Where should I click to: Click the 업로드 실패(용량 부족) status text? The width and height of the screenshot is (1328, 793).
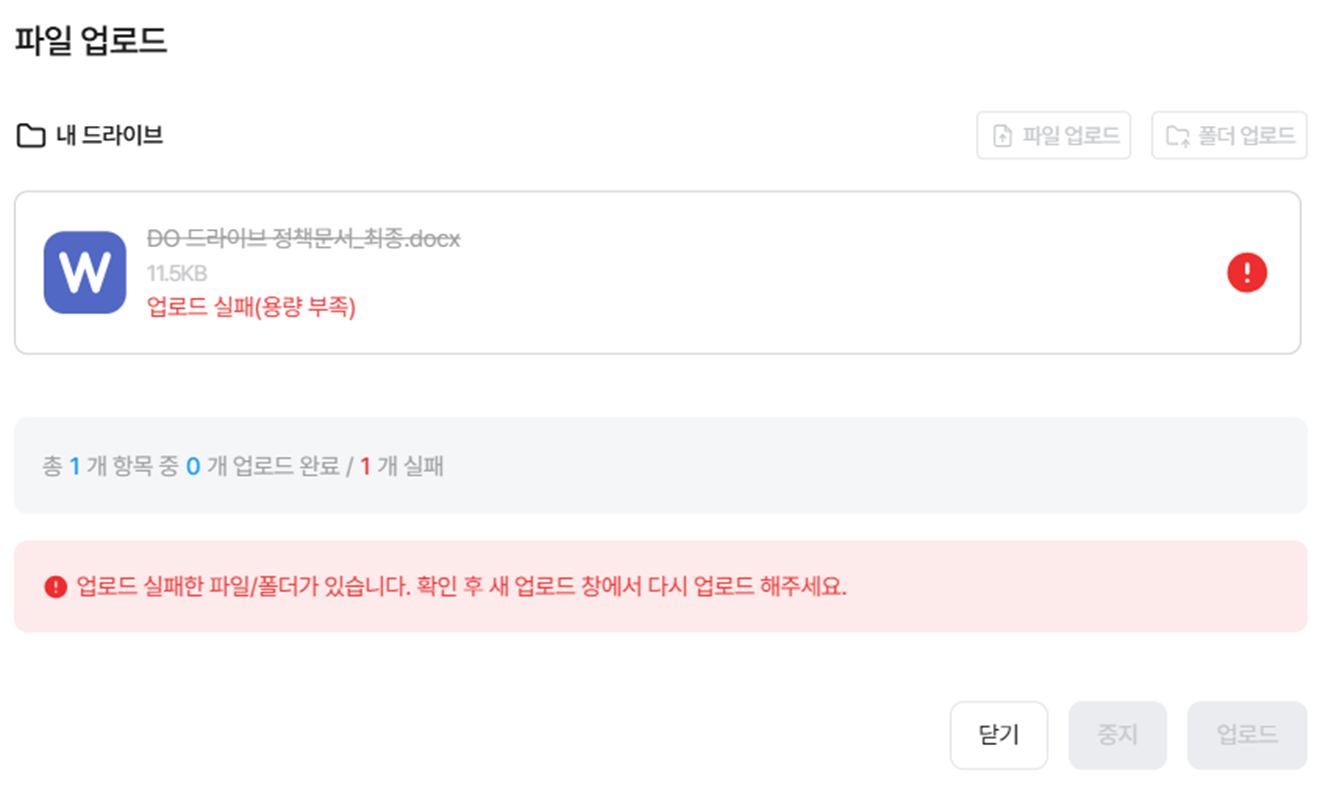[x=251, y=307]
